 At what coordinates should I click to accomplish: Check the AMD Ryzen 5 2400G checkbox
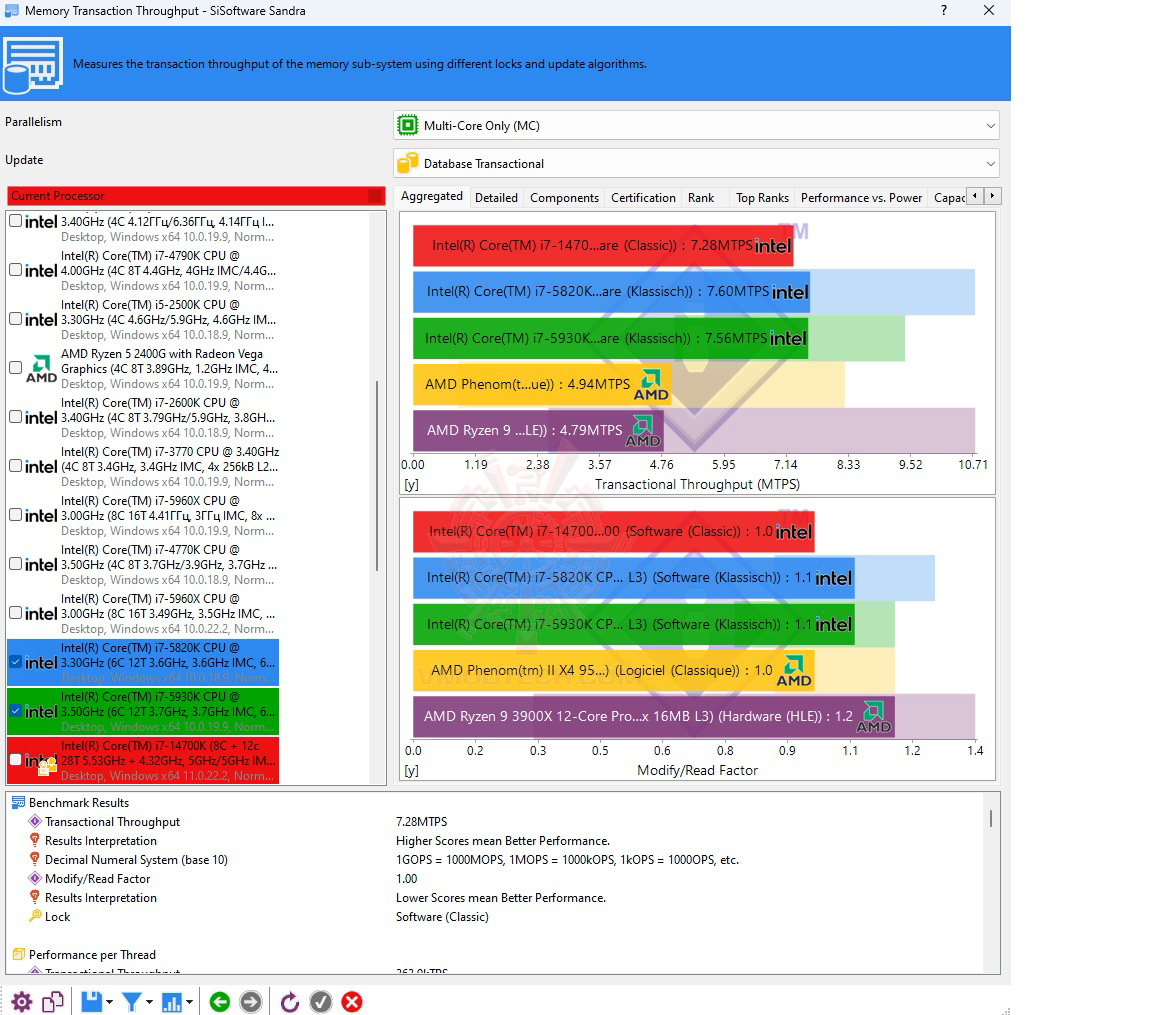click(x=15, y=368)
